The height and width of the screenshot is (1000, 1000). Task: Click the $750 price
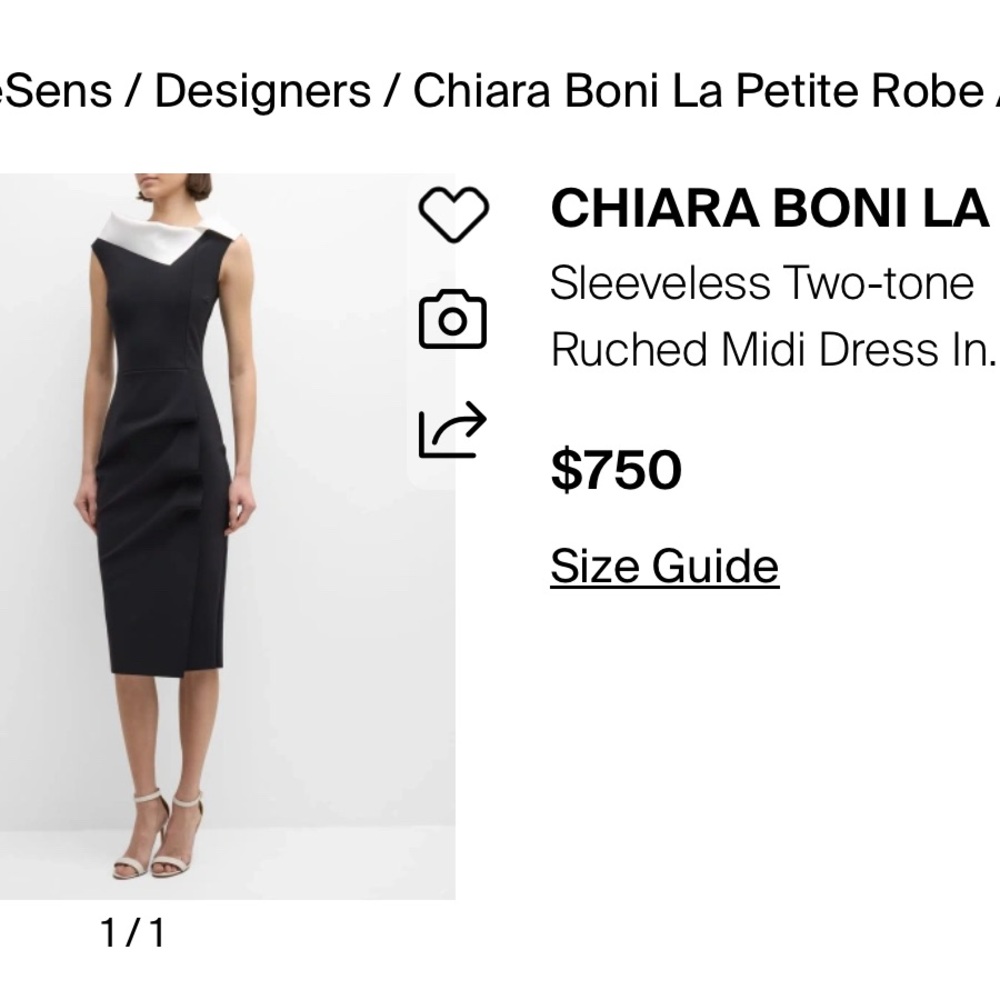pyautogui.click(x=614, y=468)
